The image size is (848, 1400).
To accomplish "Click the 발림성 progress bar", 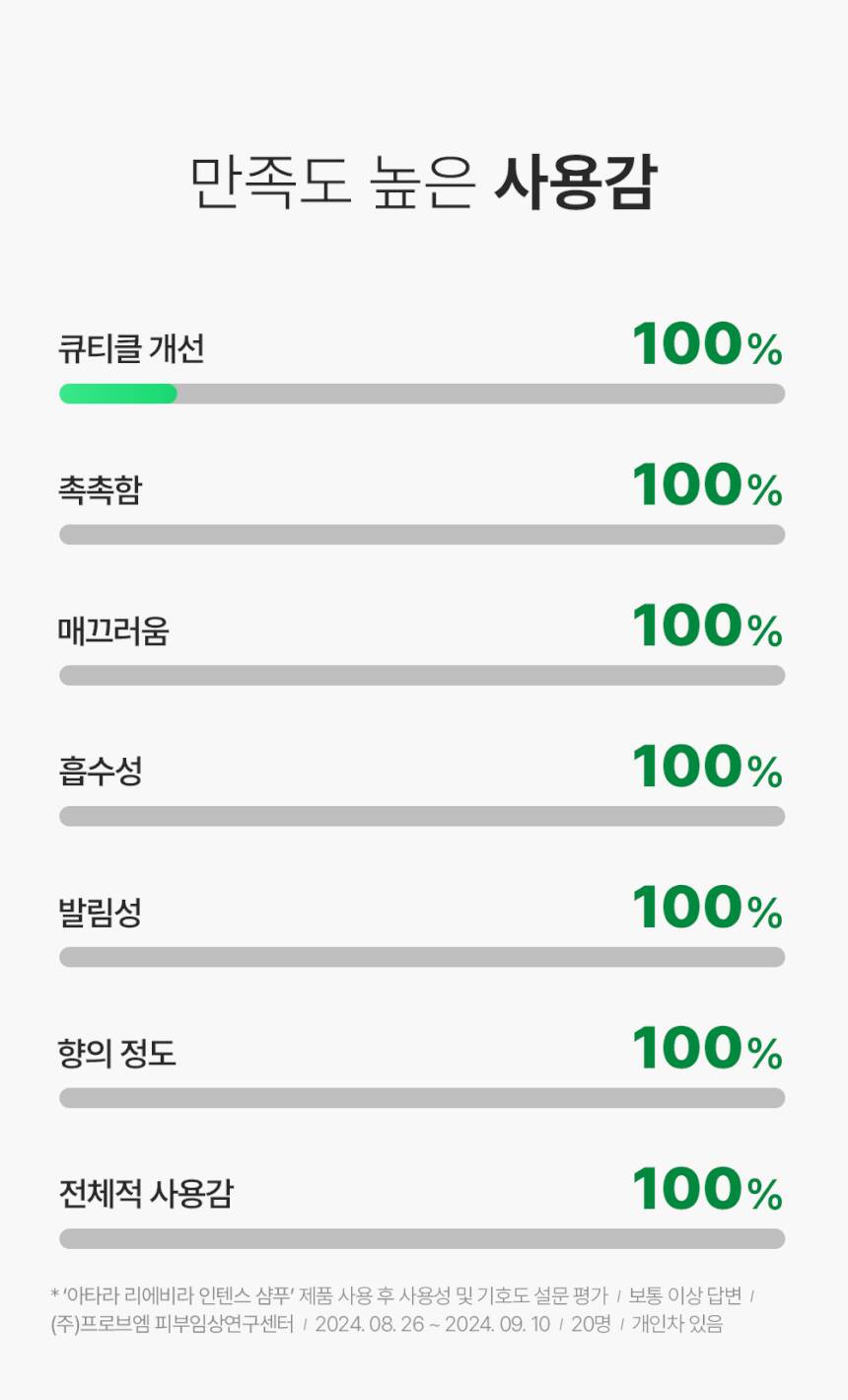I will point(422,957).
